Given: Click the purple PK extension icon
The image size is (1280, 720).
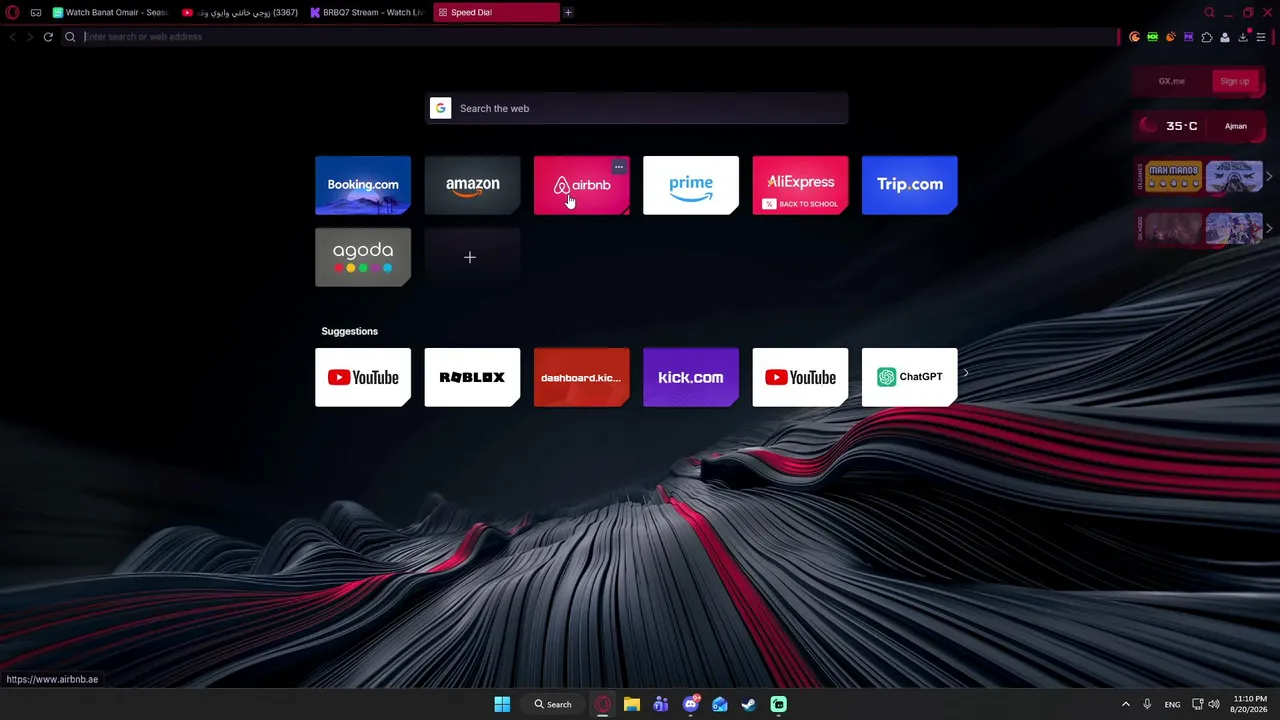Looking at the screenshot, I should 1189,37.
